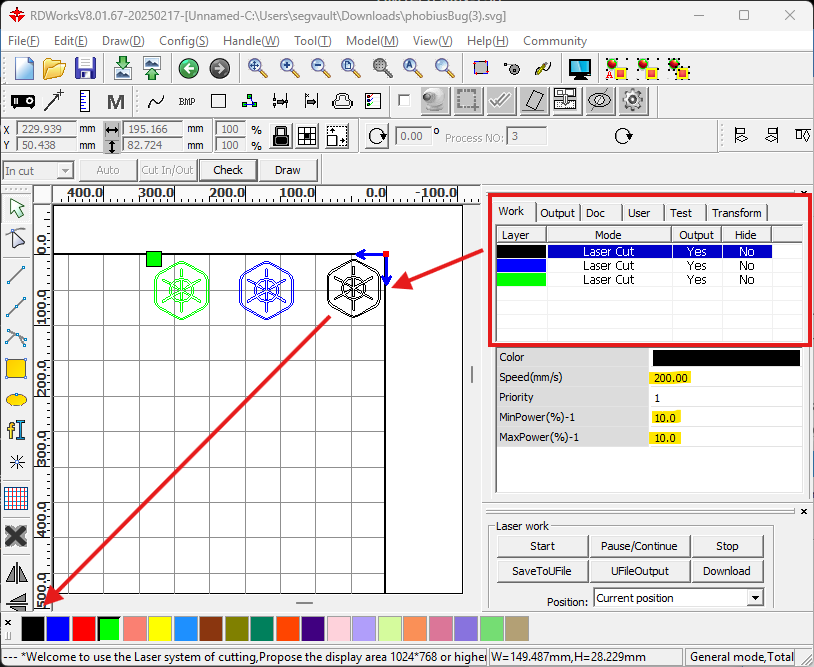Image resolution: width=814 pixels, height=667 pixels.
Task: Select the Rectangle drawing tool
Action: click(16, 369)
